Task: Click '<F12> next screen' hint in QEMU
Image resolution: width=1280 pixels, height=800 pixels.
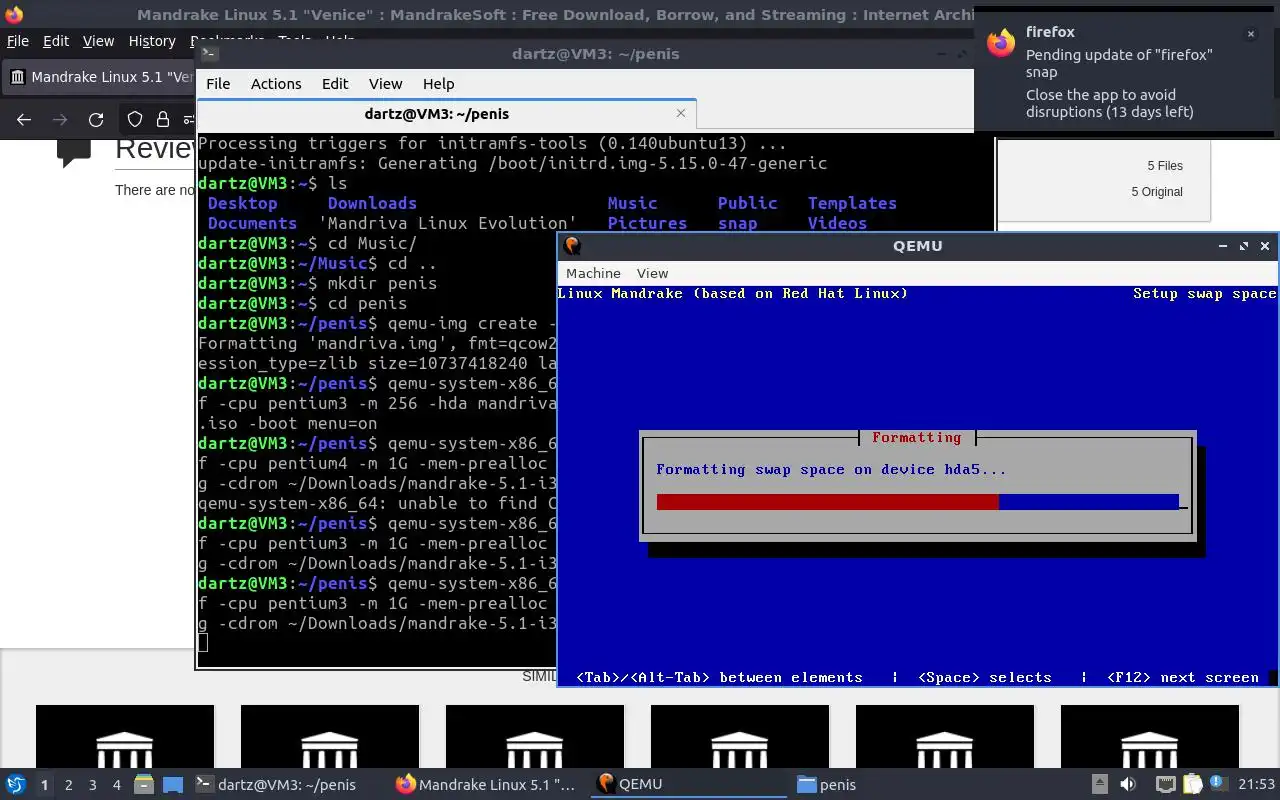Action: (x=1183, y=678)
